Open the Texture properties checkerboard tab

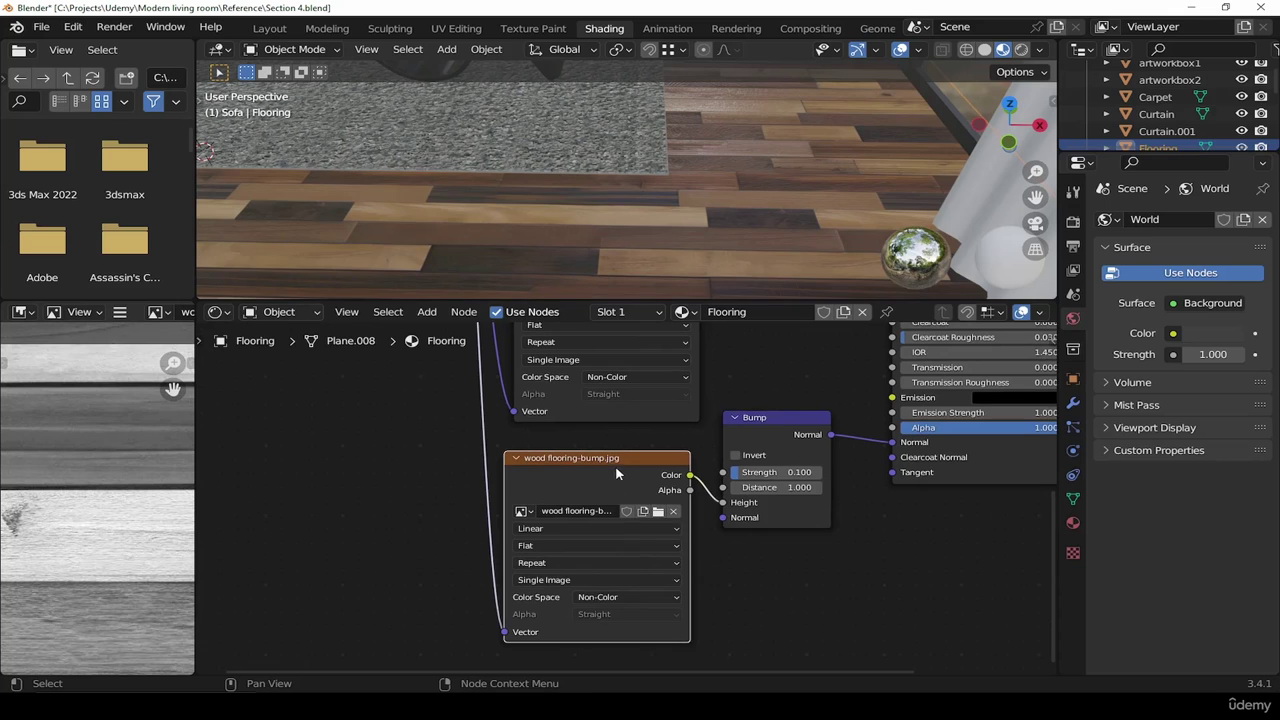(x=1073, y=553)
